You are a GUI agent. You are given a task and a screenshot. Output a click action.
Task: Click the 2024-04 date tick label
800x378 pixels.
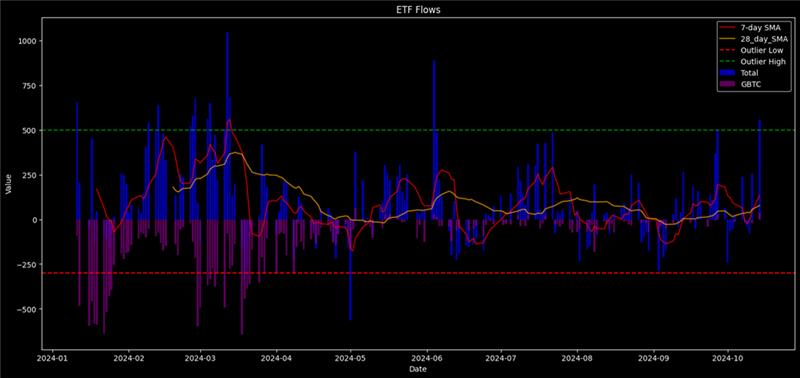tap(276, 358)
